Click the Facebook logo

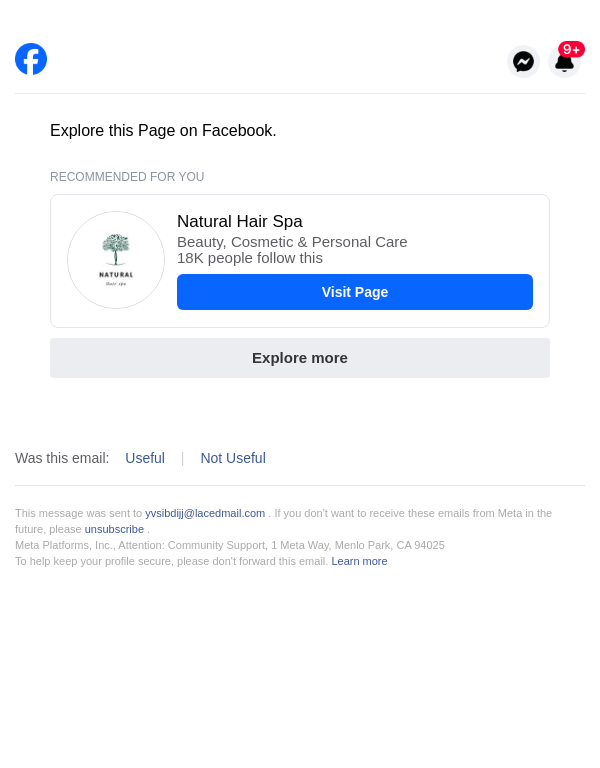[31, 59]
